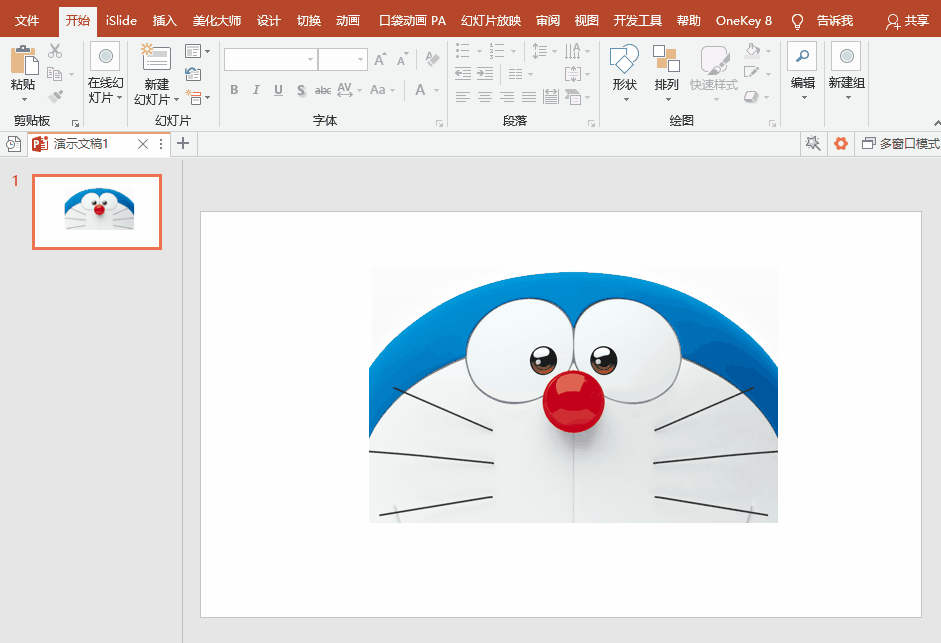Click the 多窗口模式 multi-window mode button

click(x=900, y=143)
